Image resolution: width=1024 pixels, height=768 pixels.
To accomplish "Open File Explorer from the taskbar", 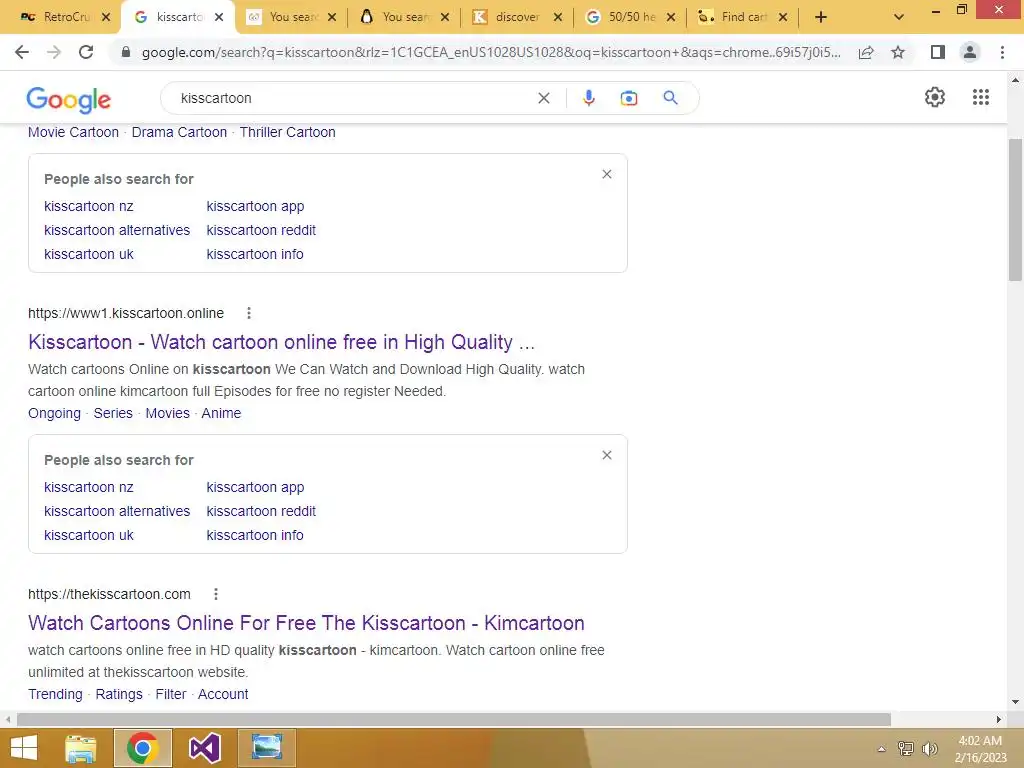I will coord(81,748).
